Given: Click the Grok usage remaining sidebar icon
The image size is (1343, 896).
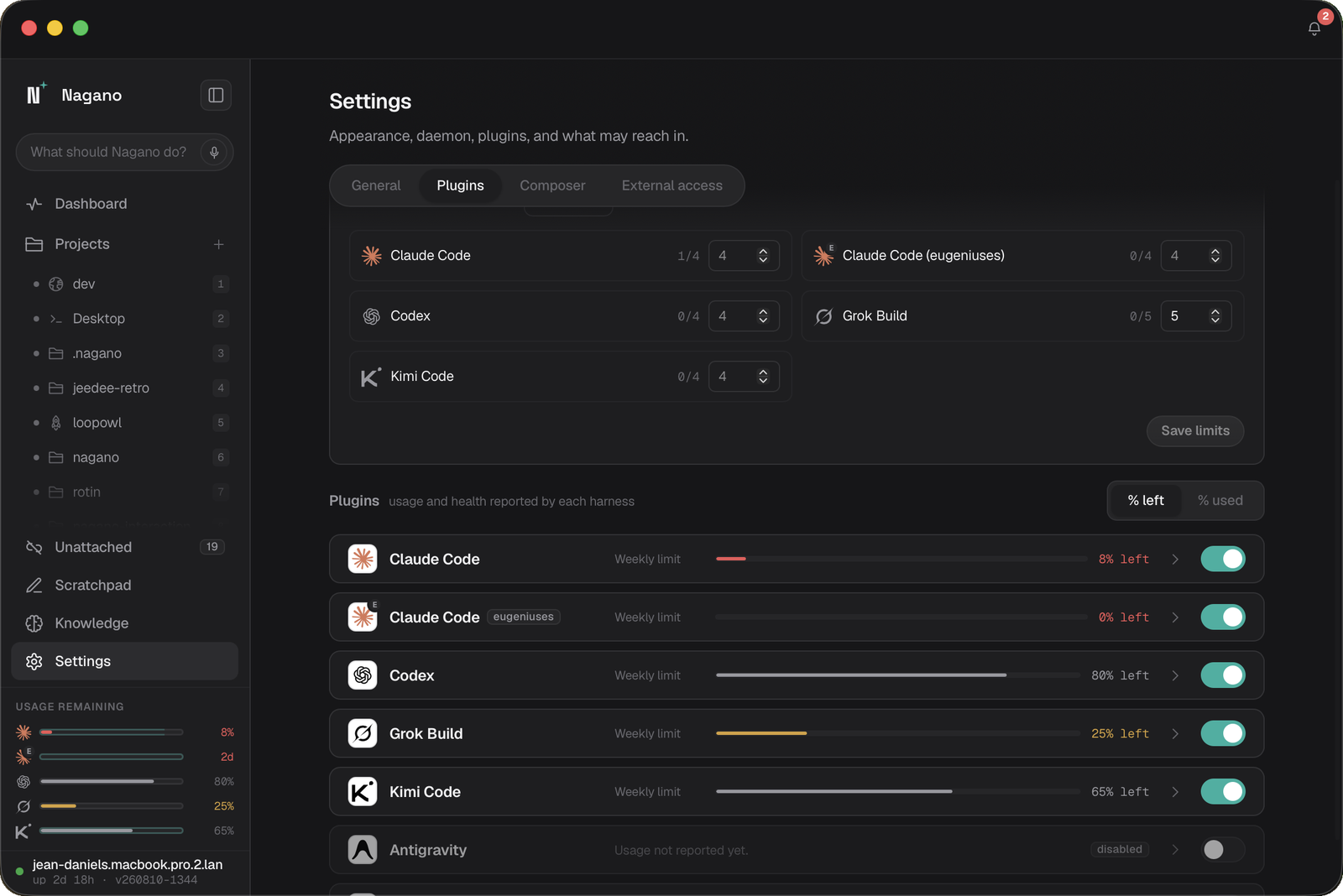Looking at the screenshot, I should point(24,806).
